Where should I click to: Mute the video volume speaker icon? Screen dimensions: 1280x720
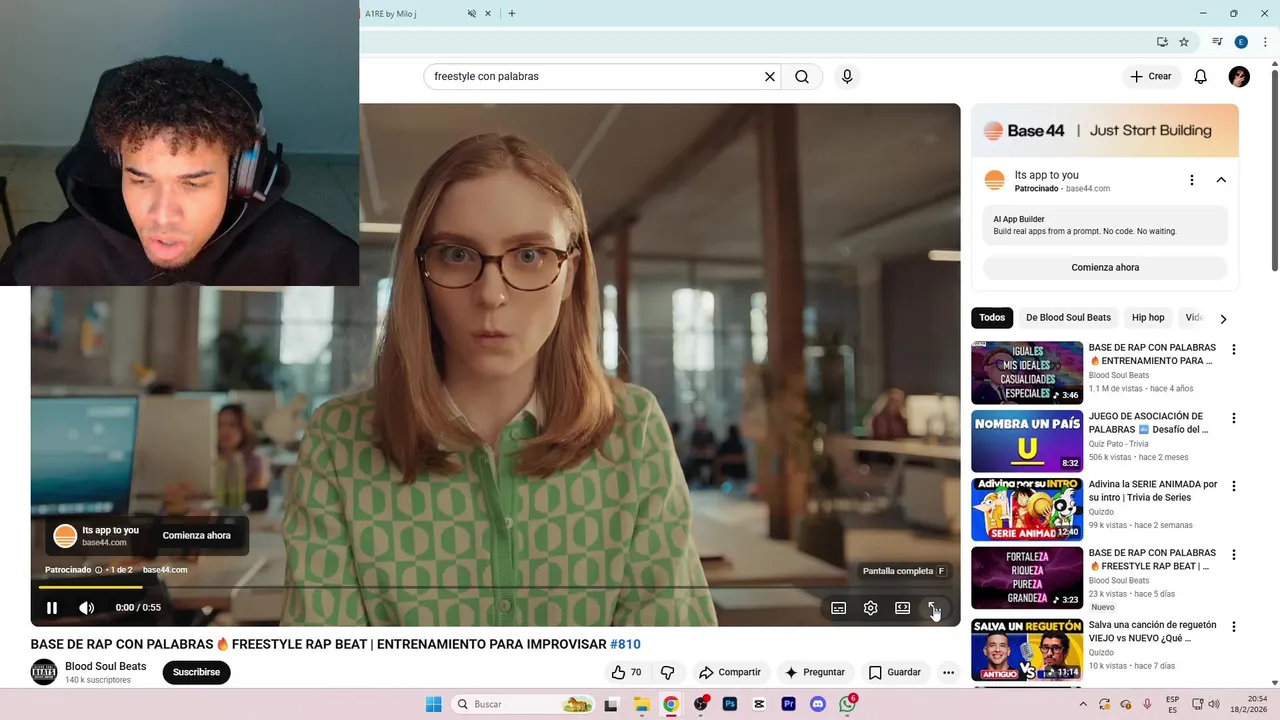(x=87, y=608)
